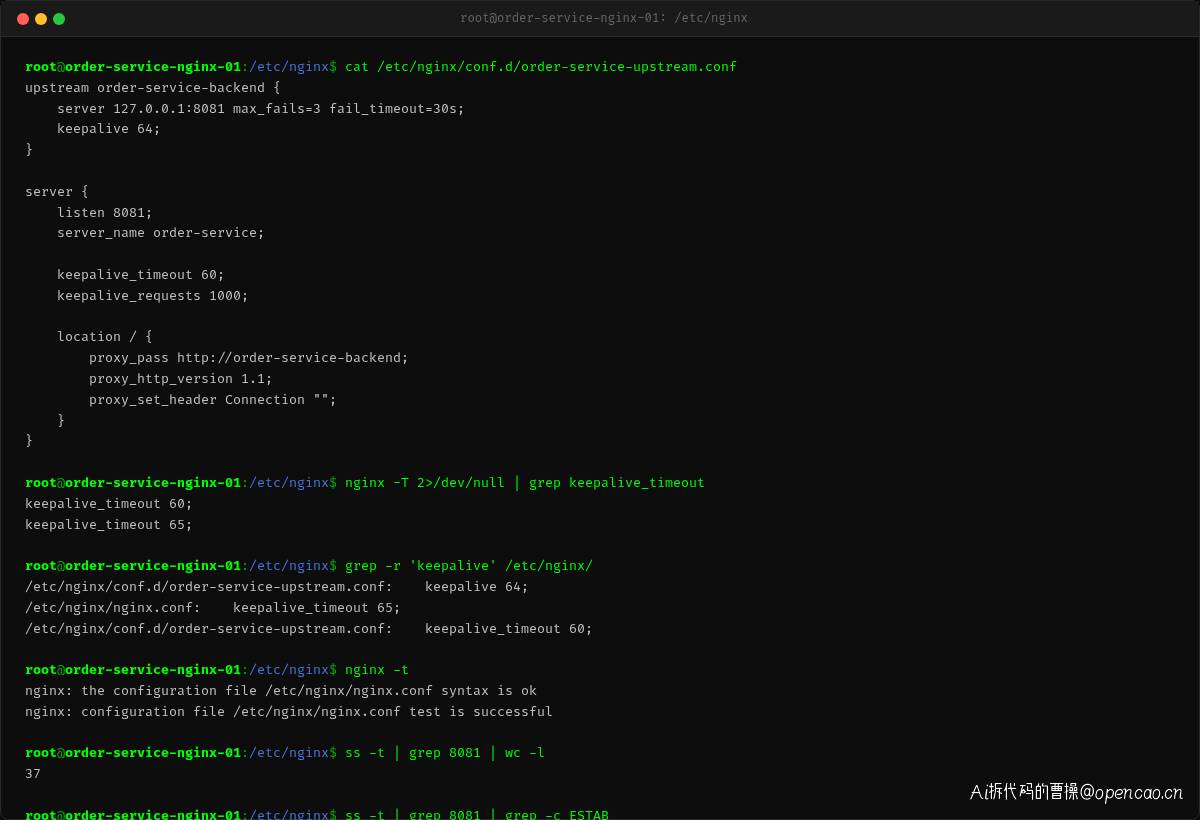Image resolution: width=1200 pixels, height=820 pixels.
Task: Click the red close window button
Action: pyautogui.click(x=23, y=19)
